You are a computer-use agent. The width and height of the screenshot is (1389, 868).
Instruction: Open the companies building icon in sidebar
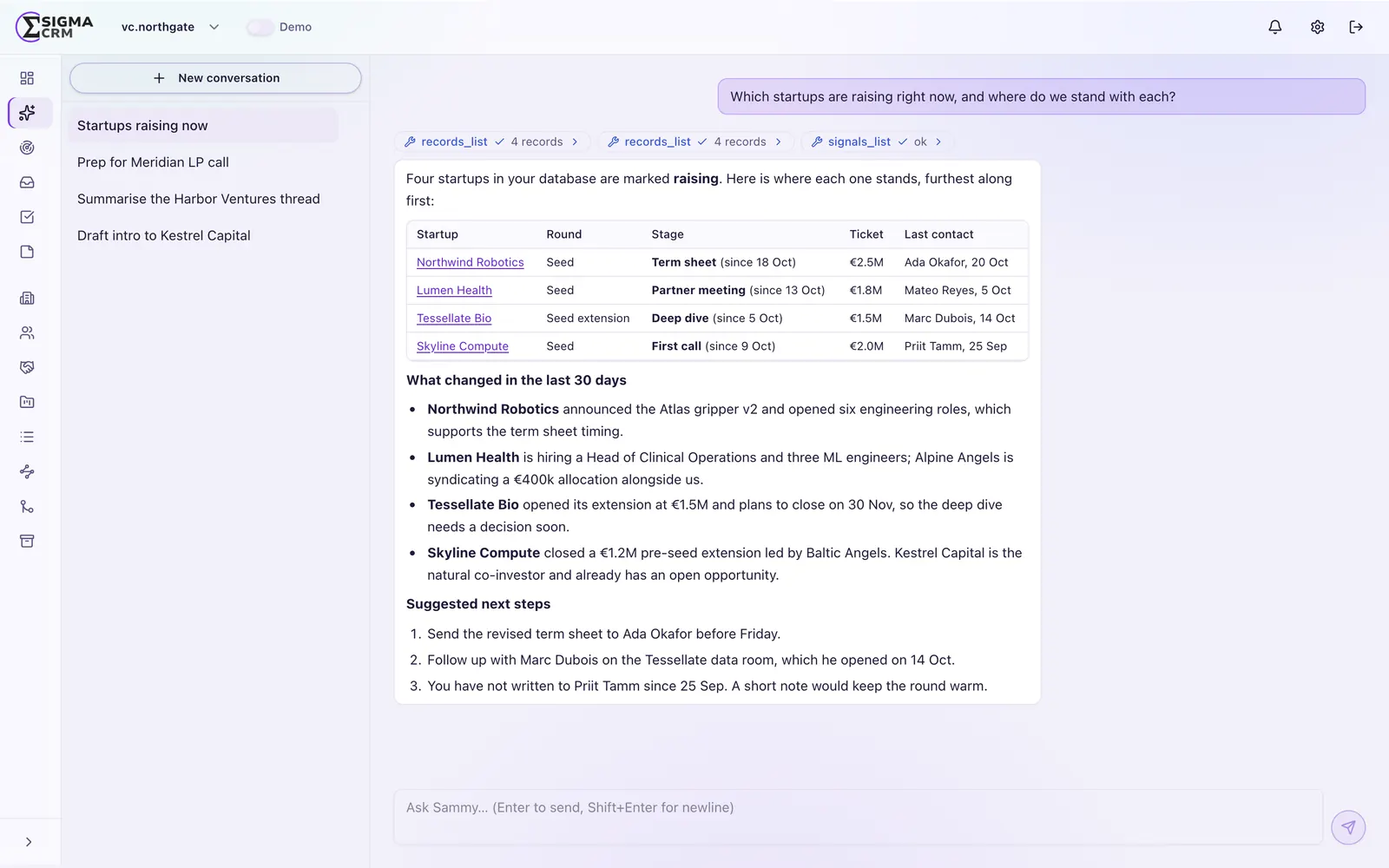pos(27,298)
